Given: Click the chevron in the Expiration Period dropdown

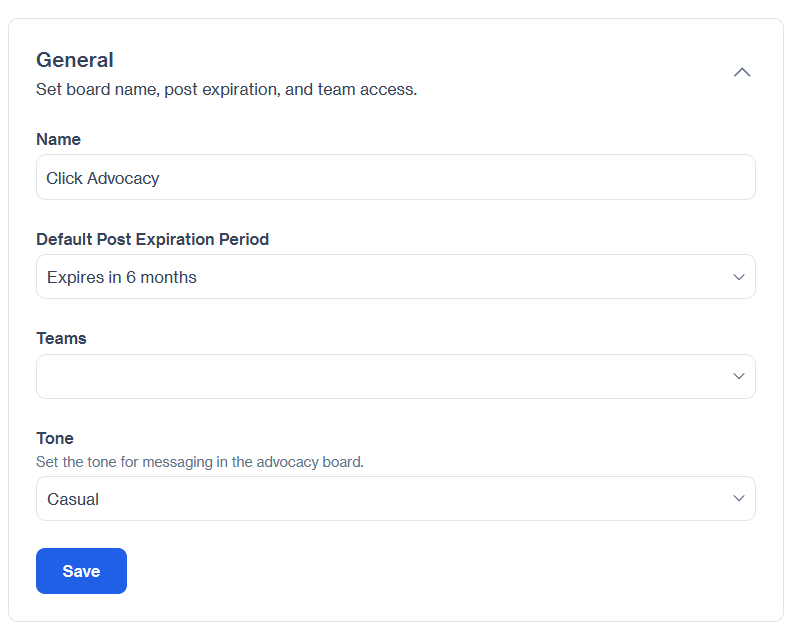Looking at the screenshot, I should coord(739,277).
